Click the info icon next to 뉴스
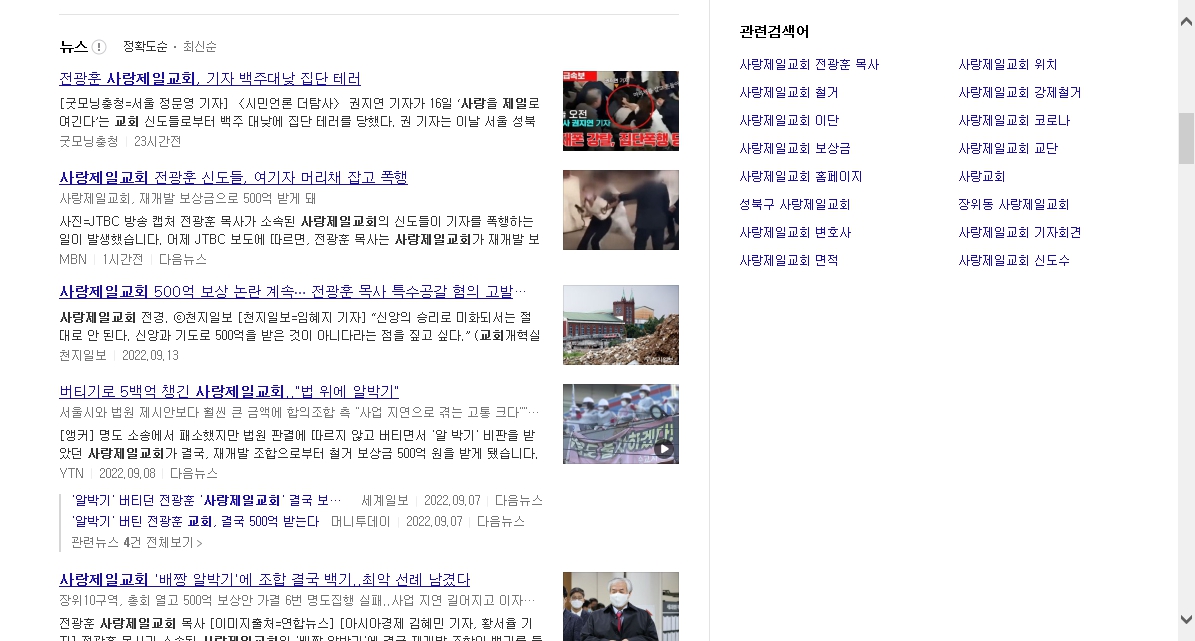The height and width of the screenshot is (641, 1195). click(99, 47)
